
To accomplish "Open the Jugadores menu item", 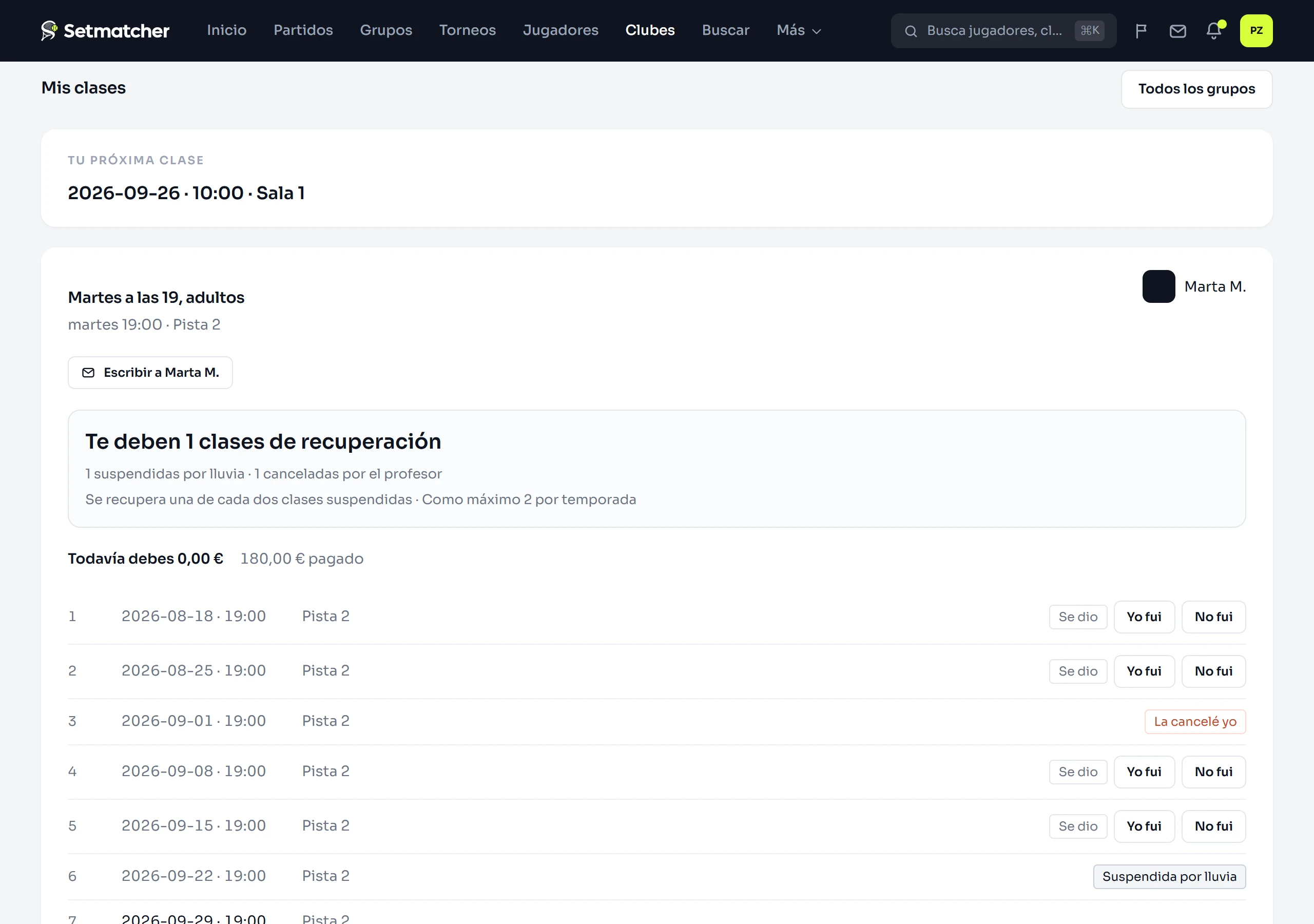I will coord(561,30).
